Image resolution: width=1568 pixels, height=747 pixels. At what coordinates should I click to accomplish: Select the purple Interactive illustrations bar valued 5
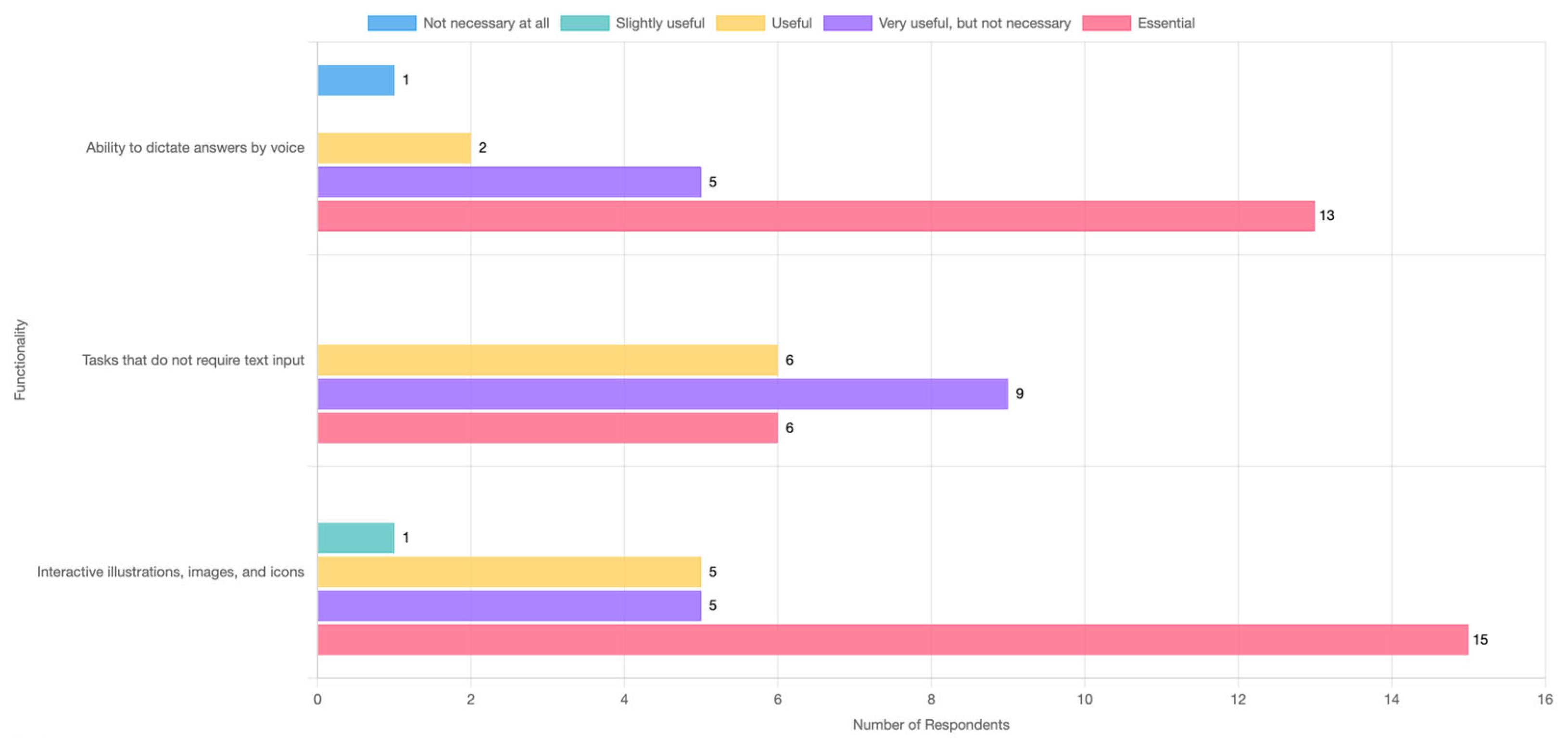[509, 606]
